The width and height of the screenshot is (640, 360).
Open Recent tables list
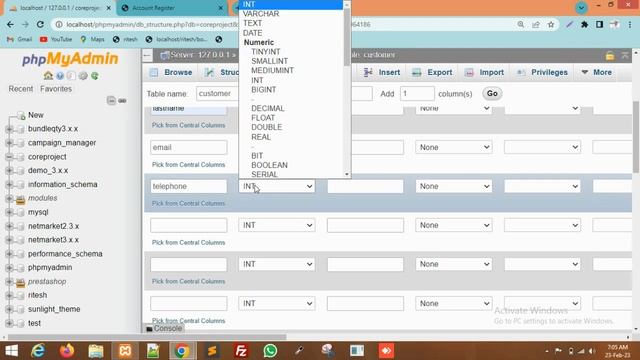pos(21,89)
